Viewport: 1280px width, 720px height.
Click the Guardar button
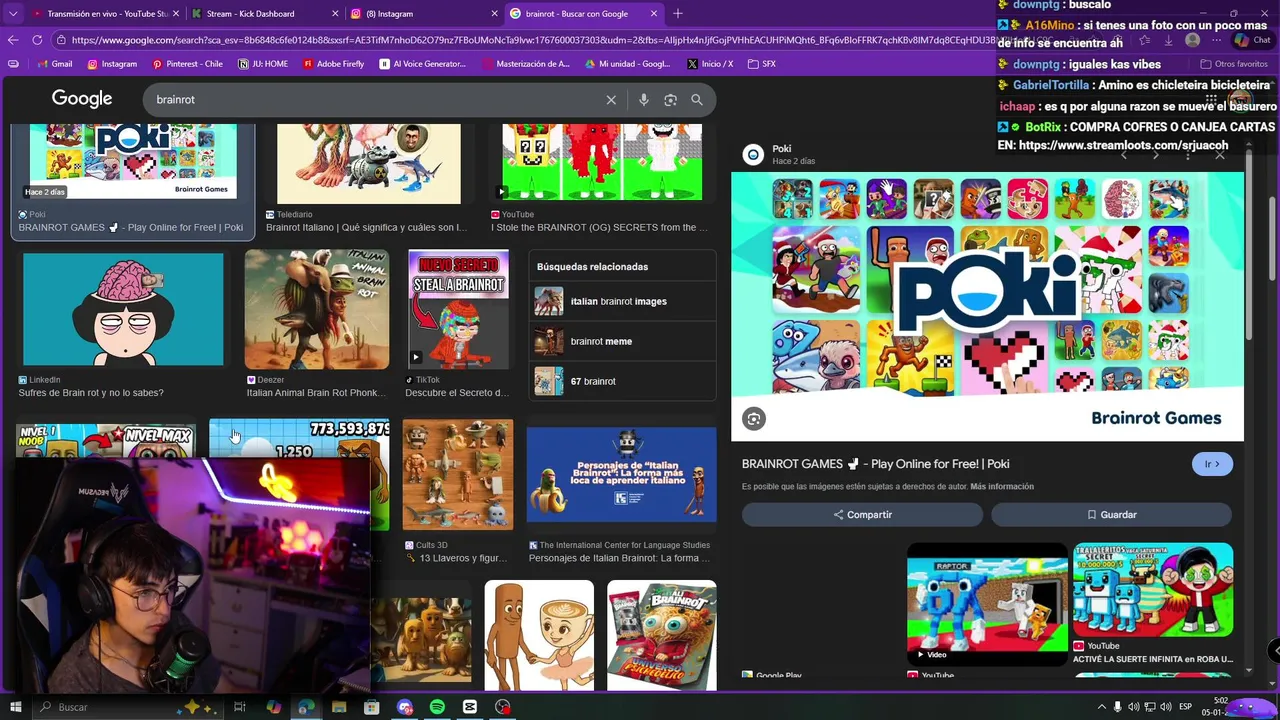1111,514
